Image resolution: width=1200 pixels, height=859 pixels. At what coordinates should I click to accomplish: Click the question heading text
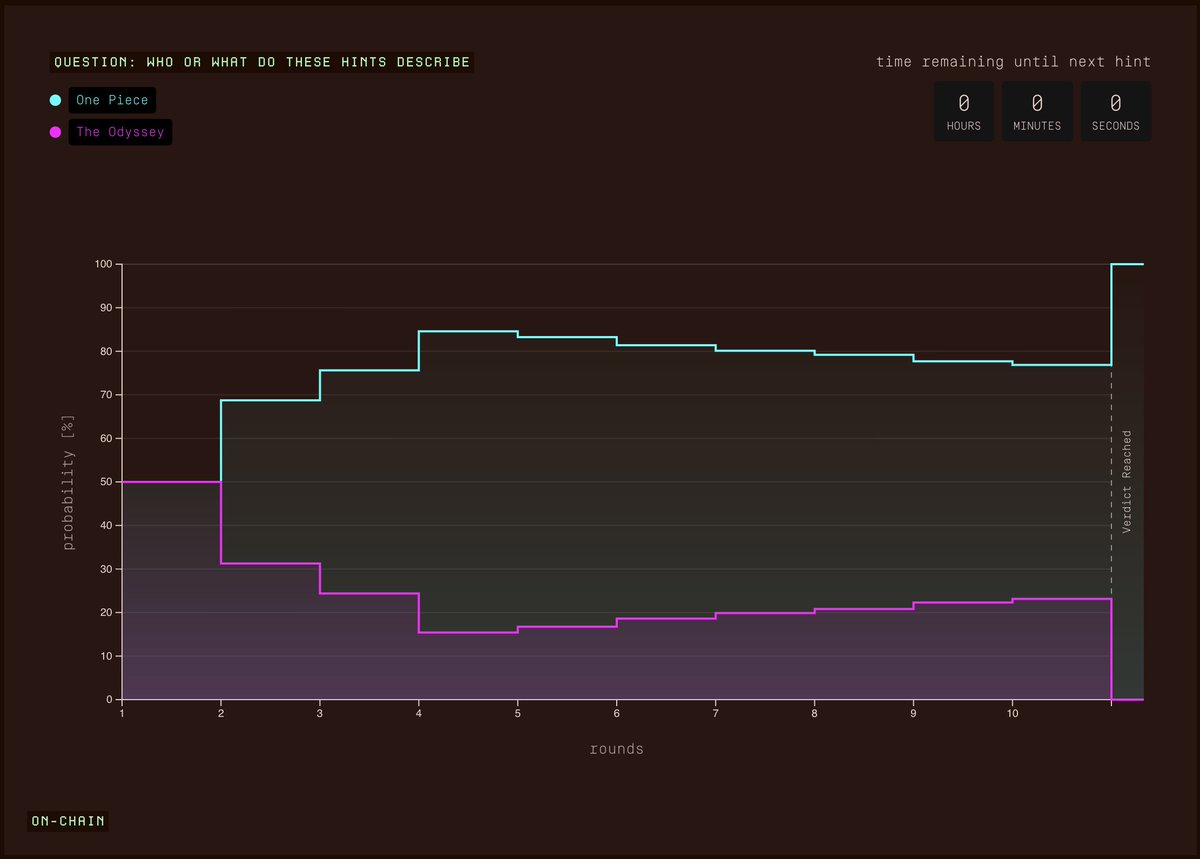[262, 62]
